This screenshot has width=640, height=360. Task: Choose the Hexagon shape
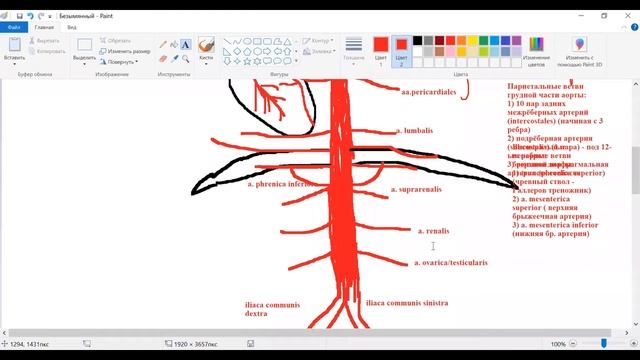(257, 51)
